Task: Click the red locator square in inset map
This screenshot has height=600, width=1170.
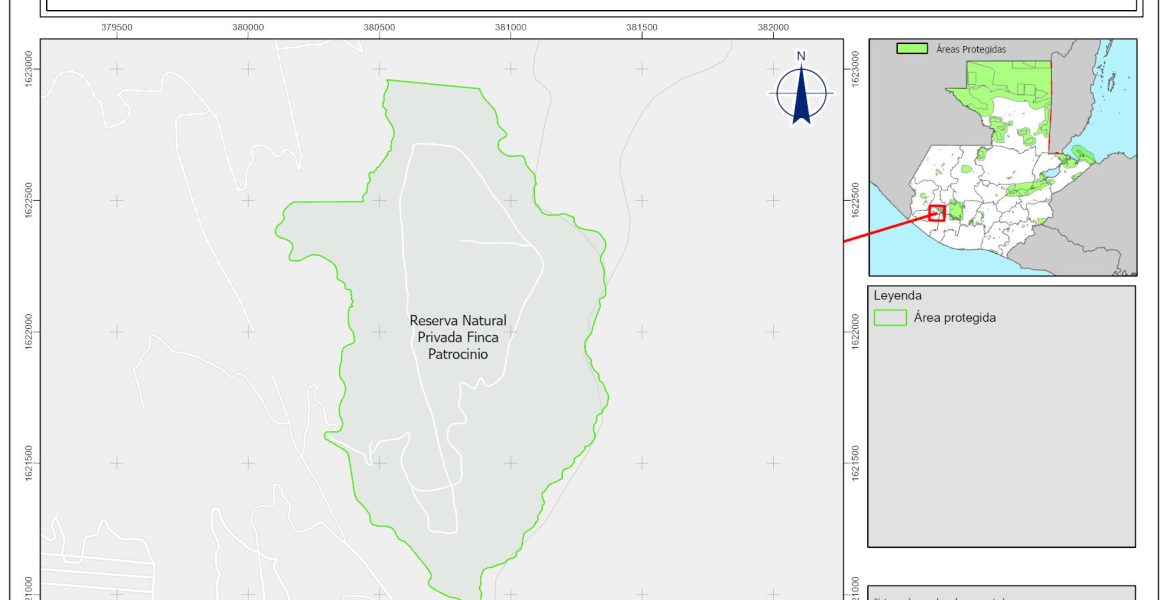Action: (937, 213)
